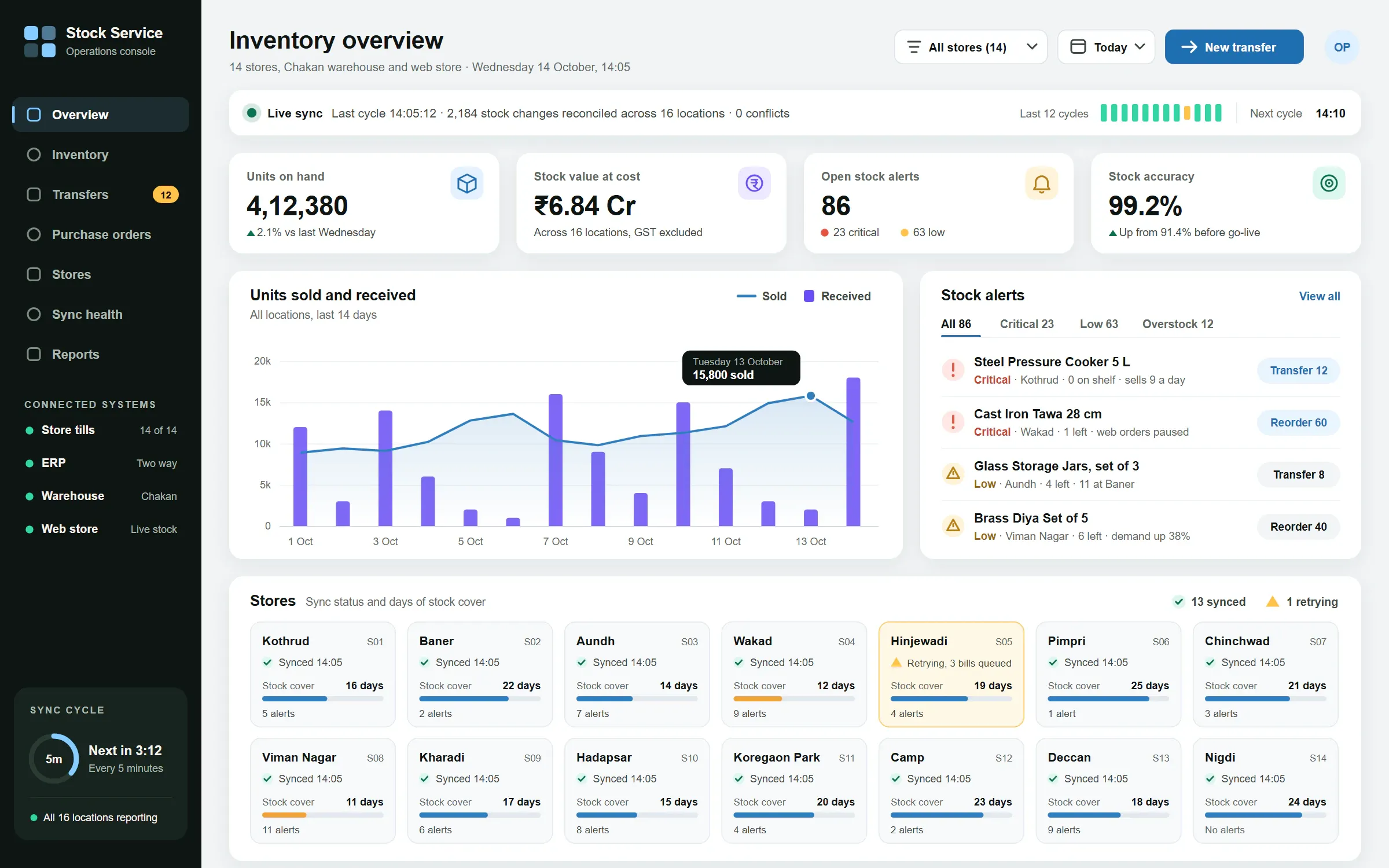1389x868 pixels.
Task: Click the calendar icon in Today selector
Action: pos(1078,47)
